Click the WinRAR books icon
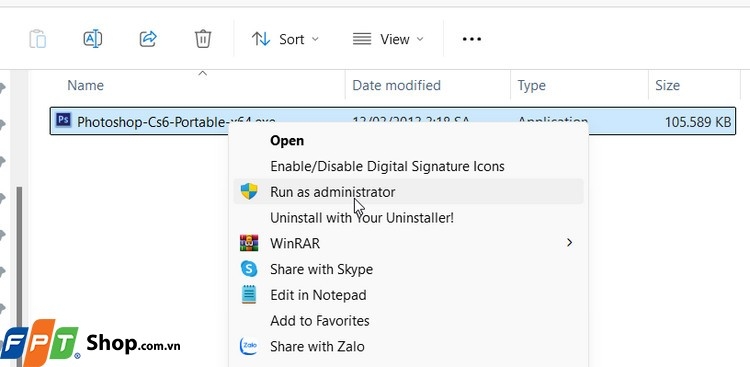The height and width of the screenshot is (367, 750). 249,243
